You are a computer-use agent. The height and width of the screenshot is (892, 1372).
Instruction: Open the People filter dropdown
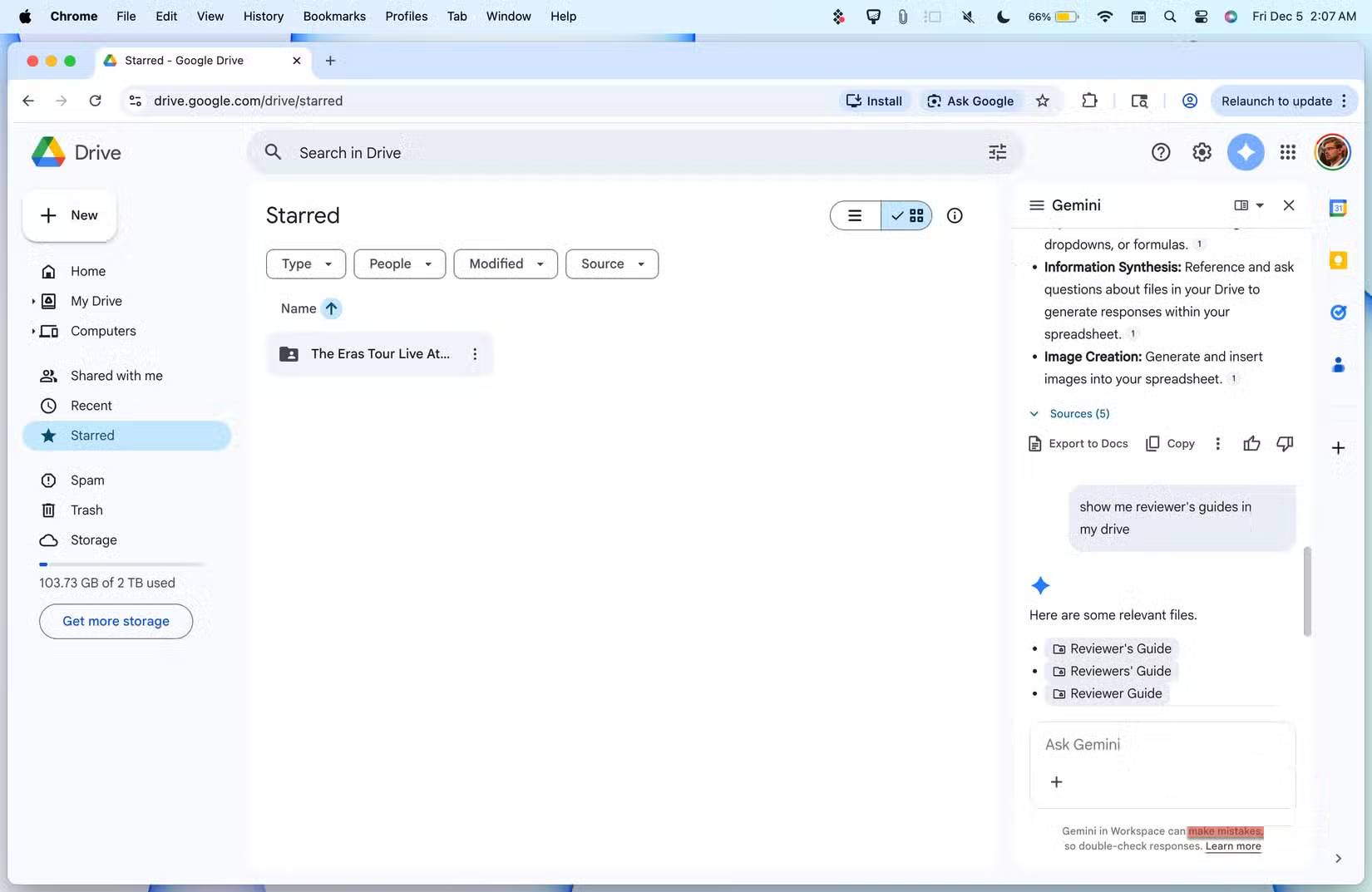[400, 264]
